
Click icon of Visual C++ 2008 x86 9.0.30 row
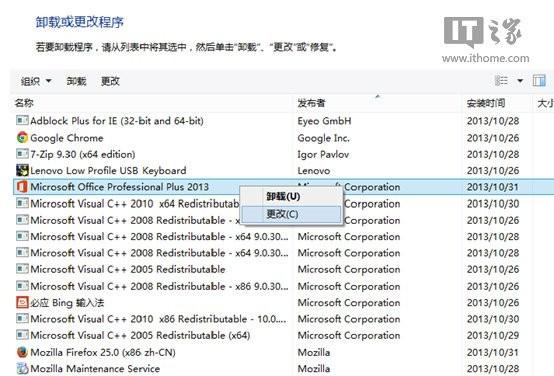[x=22, y=286]
